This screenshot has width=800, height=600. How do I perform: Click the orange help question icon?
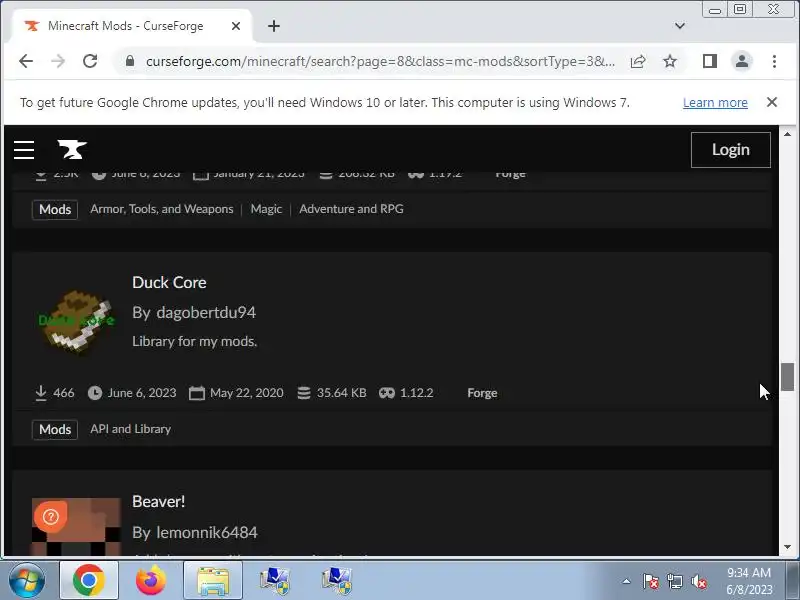tap(51, 517)
